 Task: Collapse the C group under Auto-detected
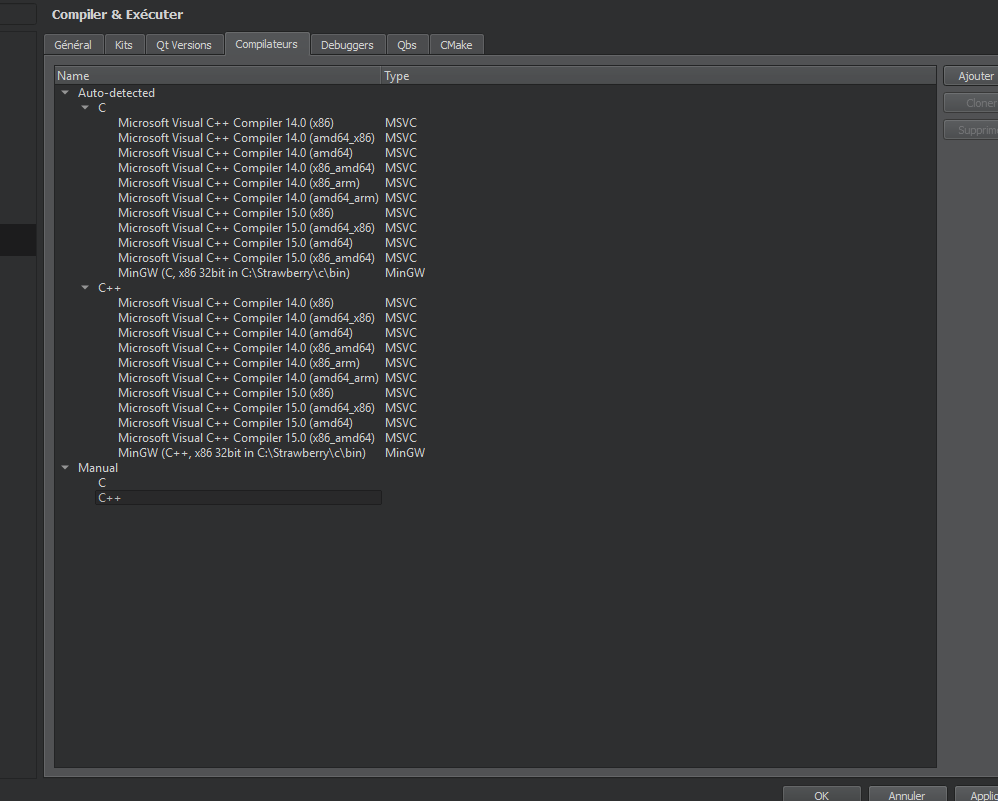[85, 108]
